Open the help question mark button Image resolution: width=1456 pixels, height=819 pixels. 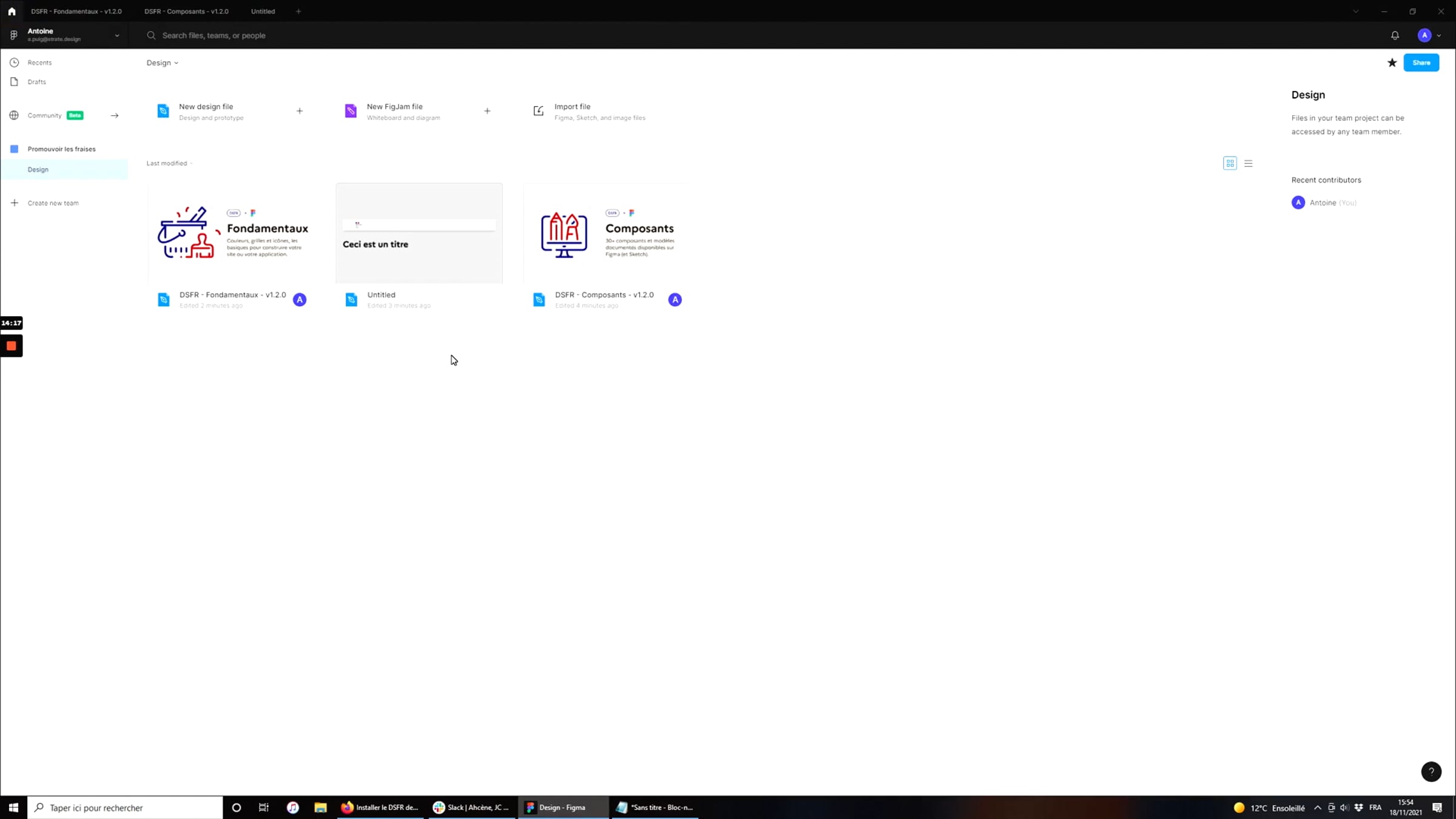coord(1431,772)
